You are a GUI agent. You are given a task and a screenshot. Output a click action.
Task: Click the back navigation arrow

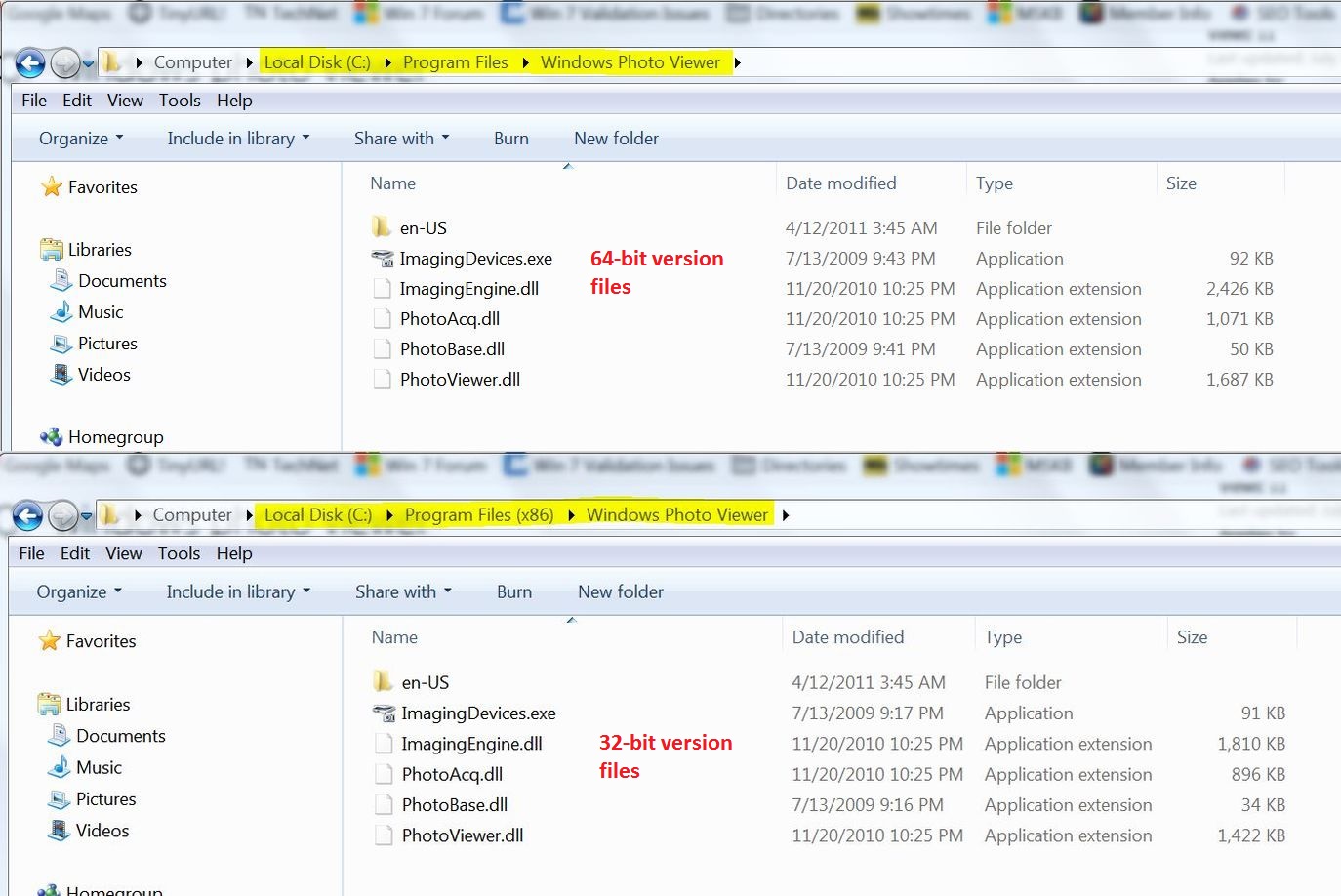pos(30,62)
